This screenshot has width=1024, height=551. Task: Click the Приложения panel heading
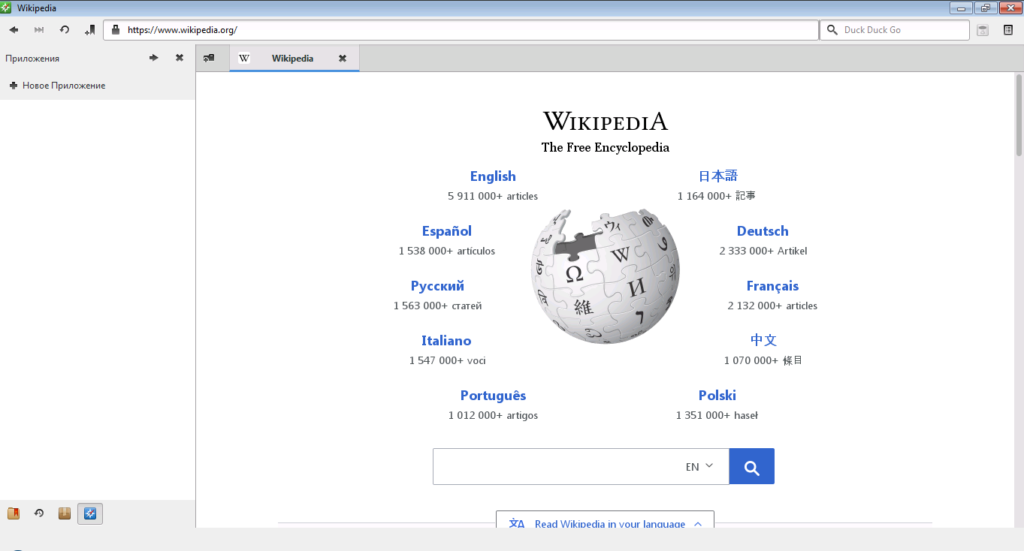pos(32,58)
